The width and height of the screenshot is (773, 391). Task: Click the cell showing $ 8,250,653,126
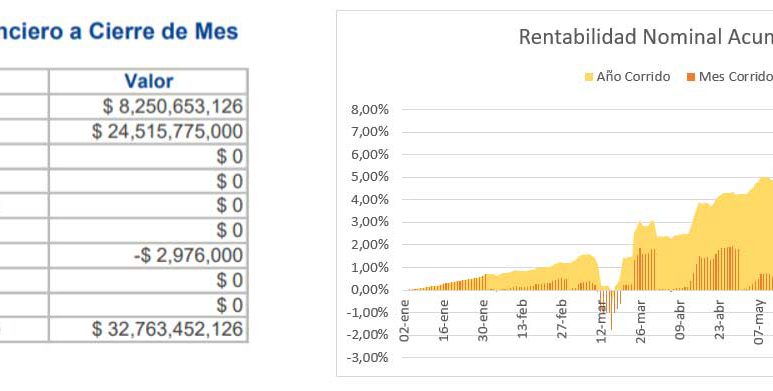pyautogui.click(x=148, y=107)
